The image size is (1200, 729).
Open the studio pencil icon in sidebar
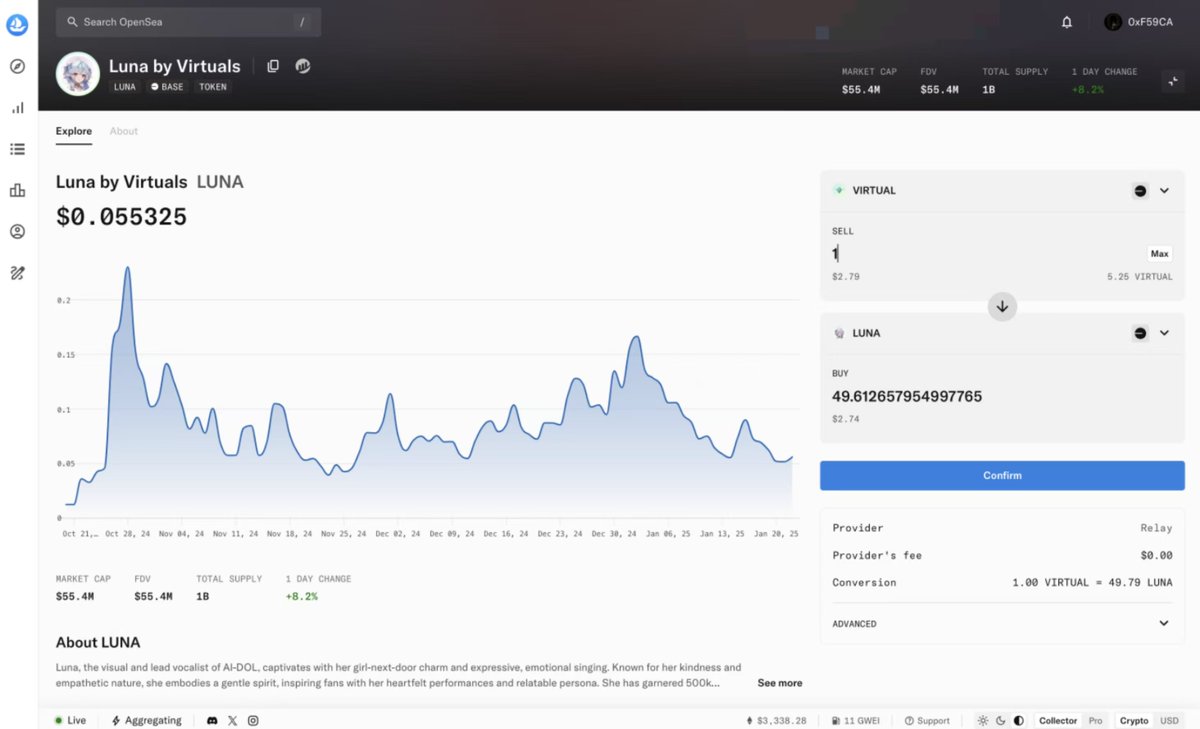point(17,272)
